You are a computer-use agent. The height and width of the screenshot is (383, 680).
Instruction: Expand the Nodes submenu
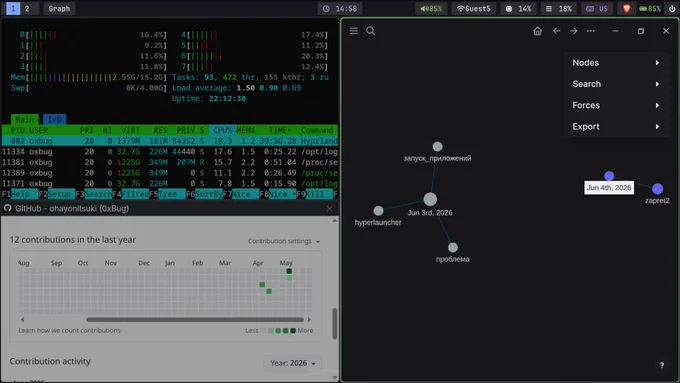[616, 63]
